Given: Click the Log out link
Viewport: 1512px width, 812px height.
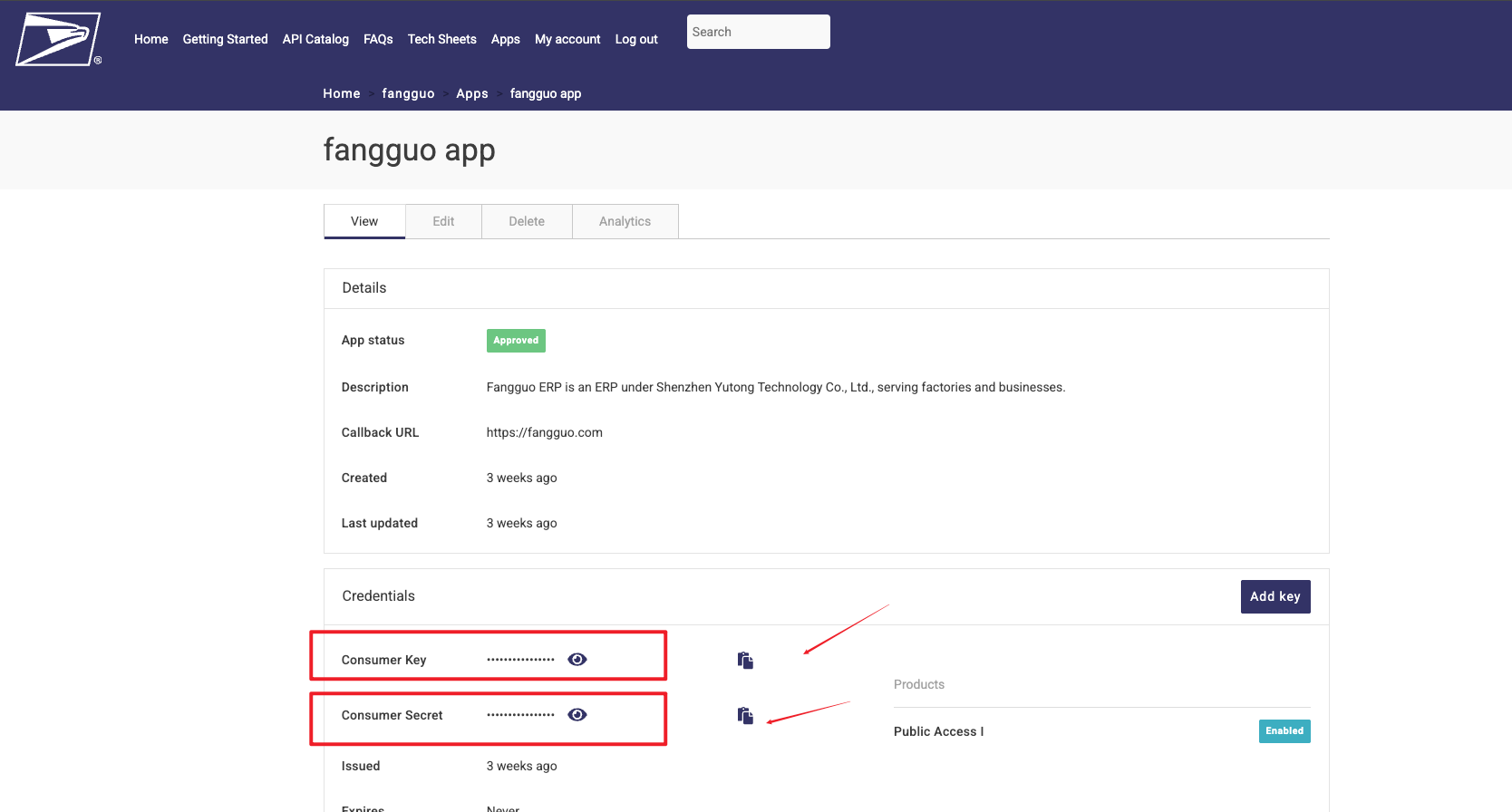Looking at the screenshot, I should click(636, 39).
